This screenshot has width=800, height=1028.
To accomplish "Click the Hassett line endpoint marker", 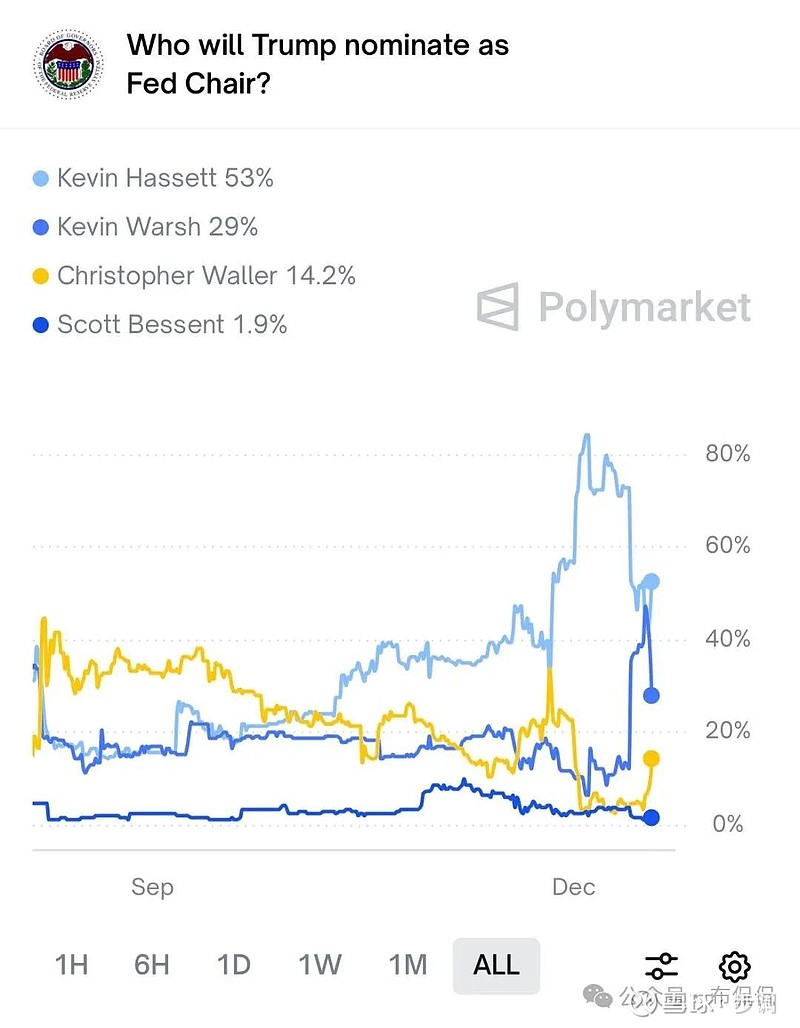I will (x=651, y=582).
